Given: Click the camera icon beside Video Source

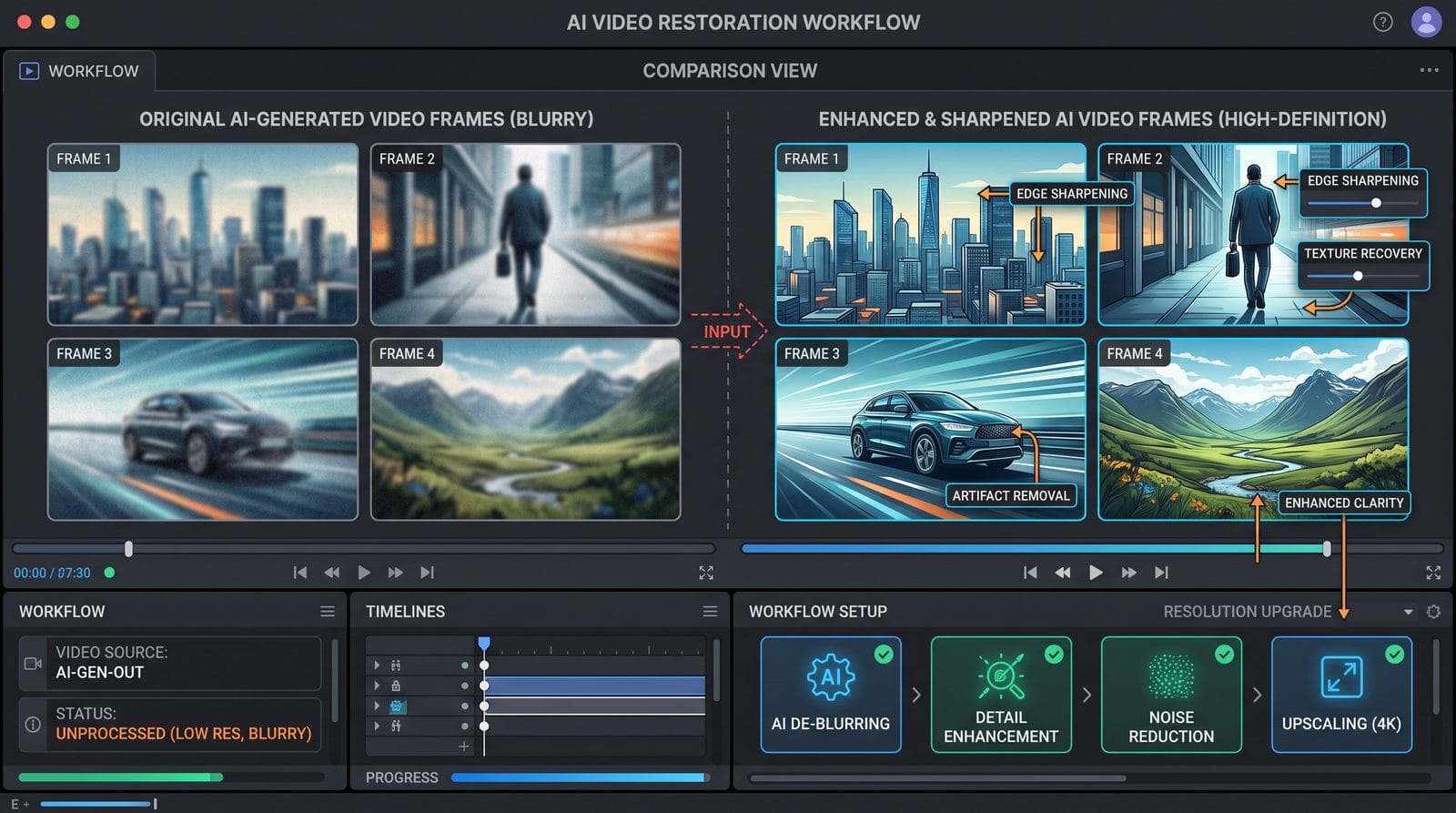Looking at the screenshot, I should click(33, 664).
